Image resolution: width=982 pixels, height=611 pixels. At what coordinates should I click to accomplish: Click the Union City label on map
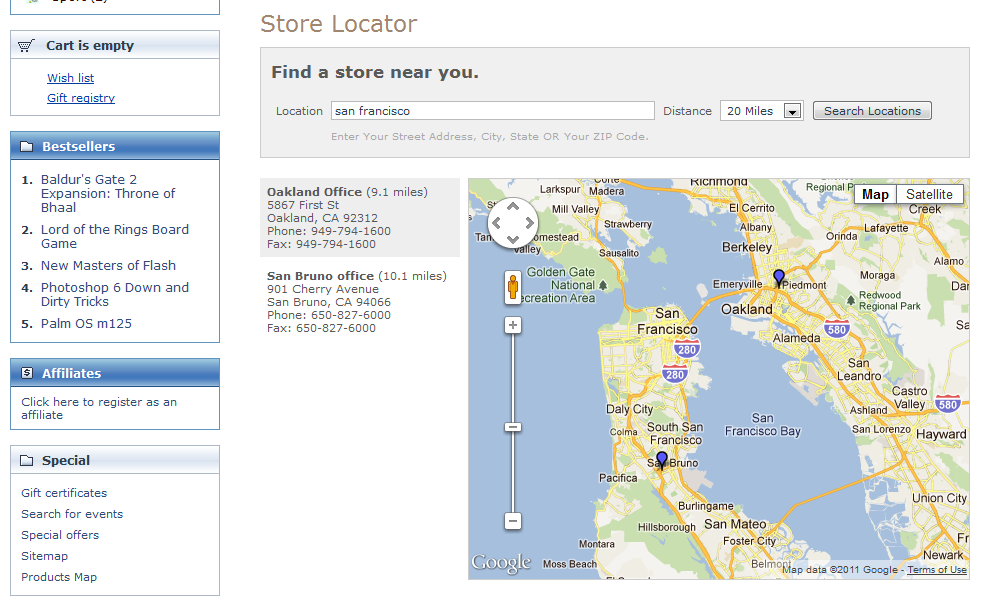click(939, 498)
